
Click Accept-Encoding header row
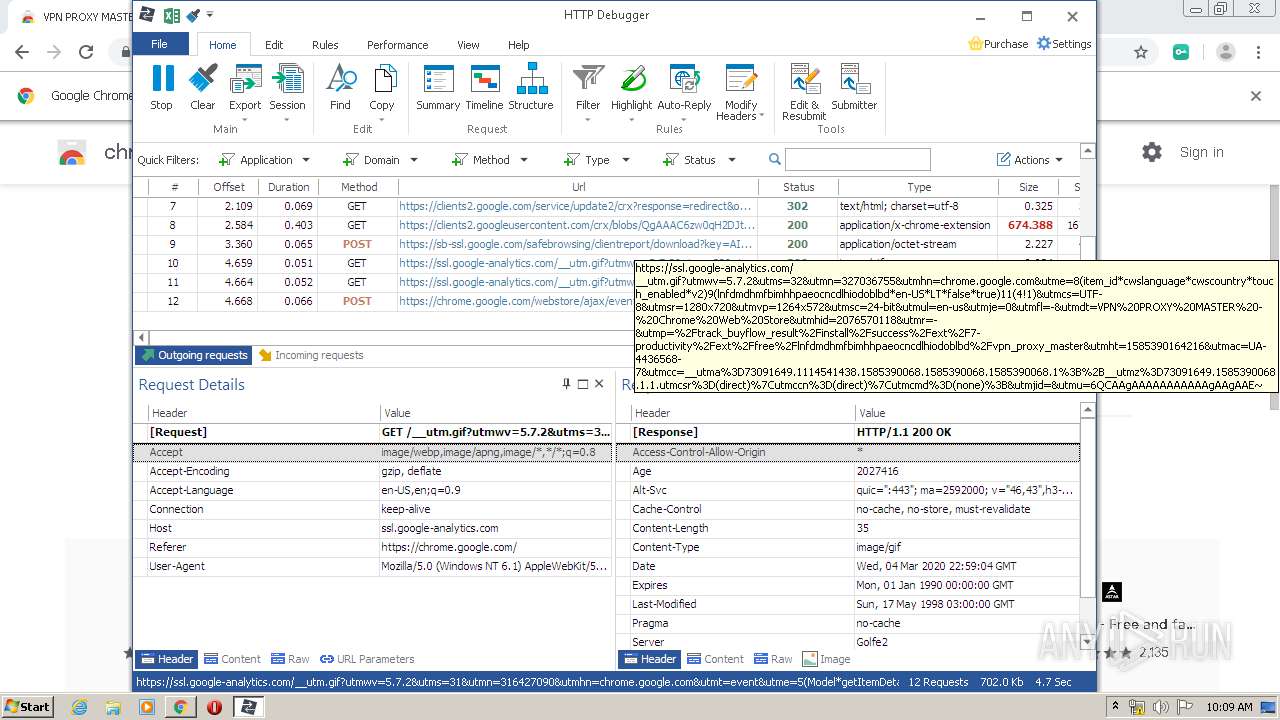tap(373, 471)
